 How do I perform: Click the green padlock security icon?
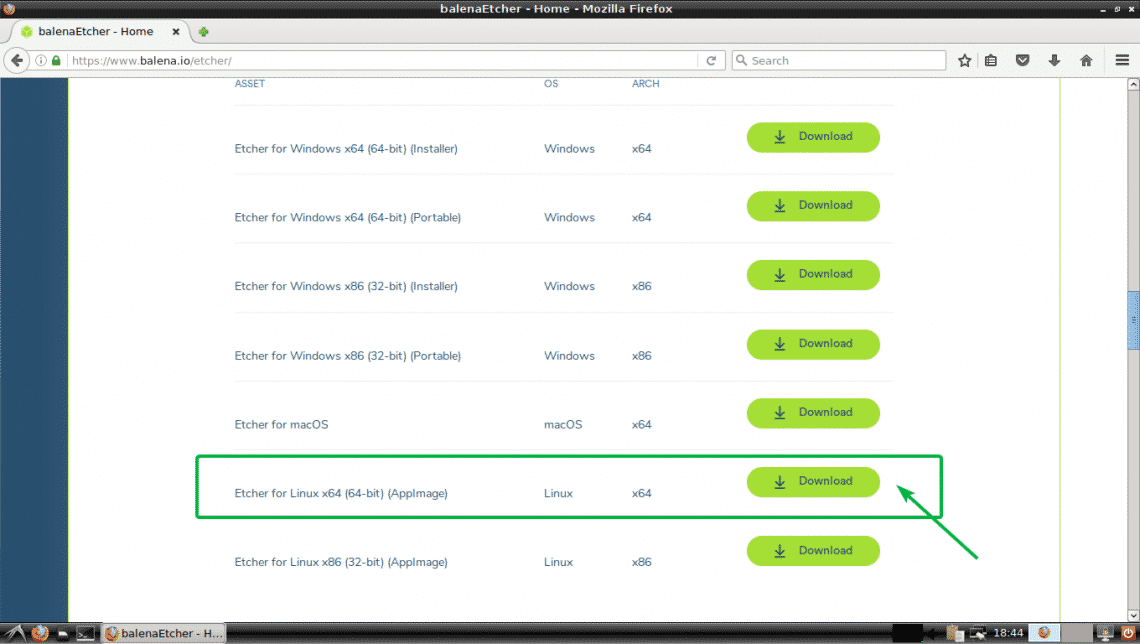56,60
